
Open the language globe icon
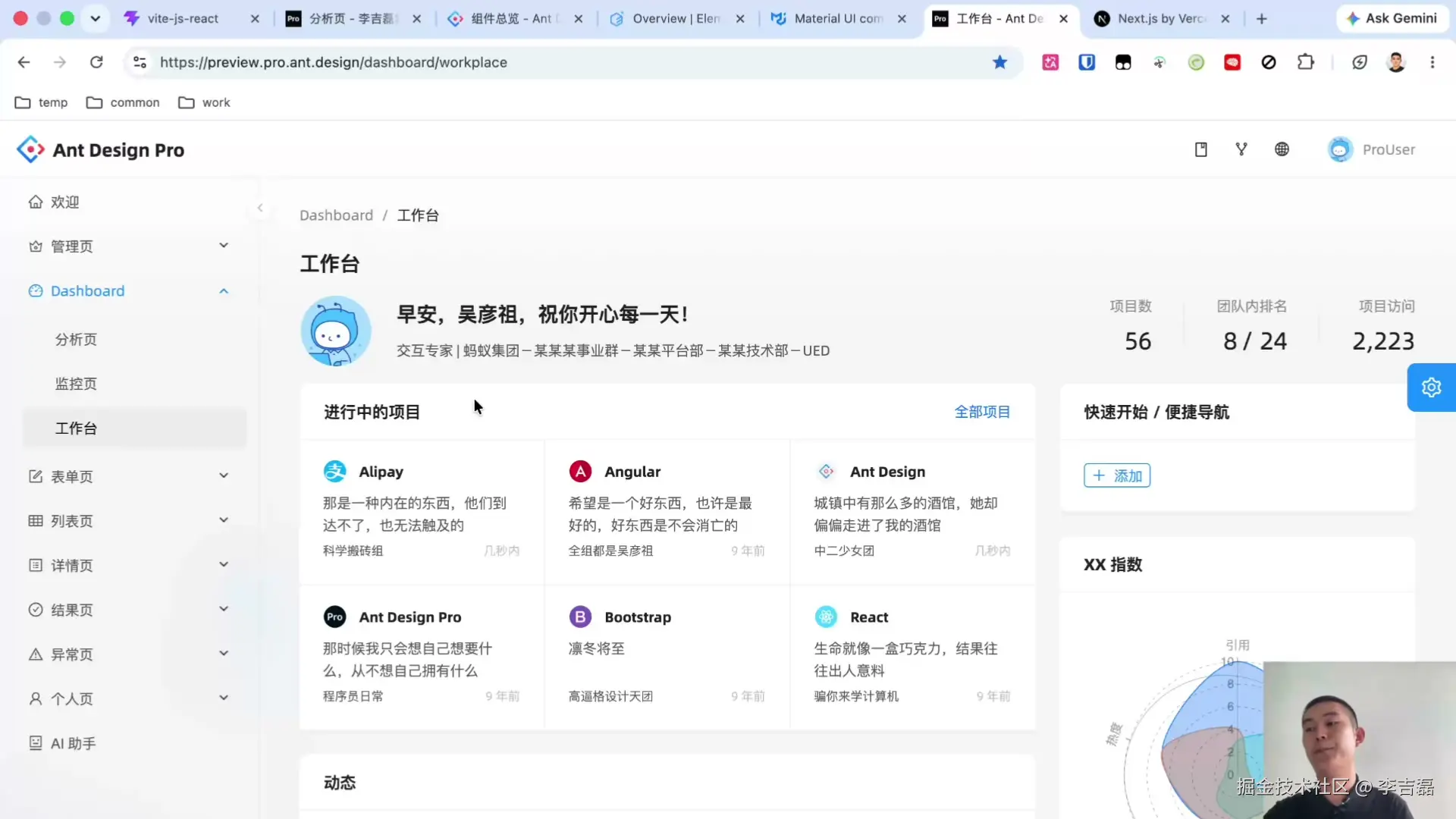(x=1282, y=149)
